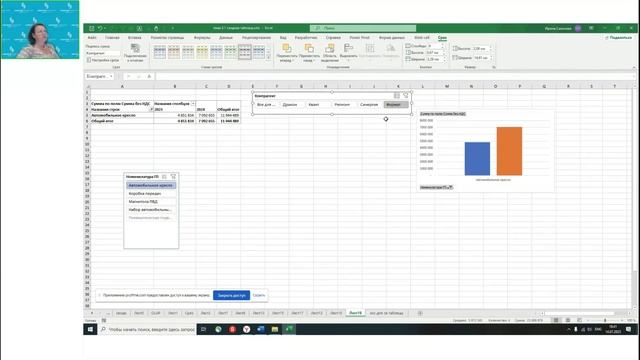Select Регион in the Контрагент slicer

coord(344,105)
